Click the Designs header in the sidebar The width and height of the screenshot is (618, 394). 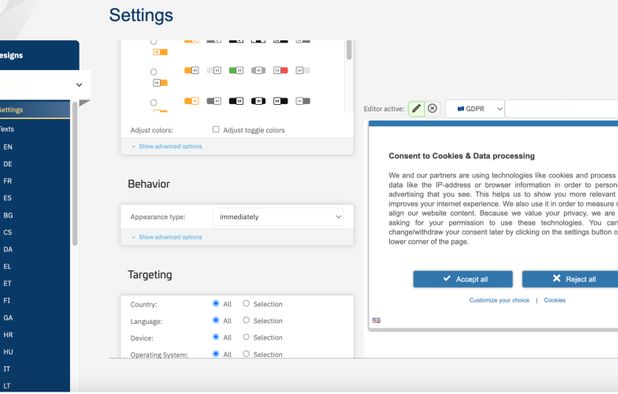pos(39,55)
